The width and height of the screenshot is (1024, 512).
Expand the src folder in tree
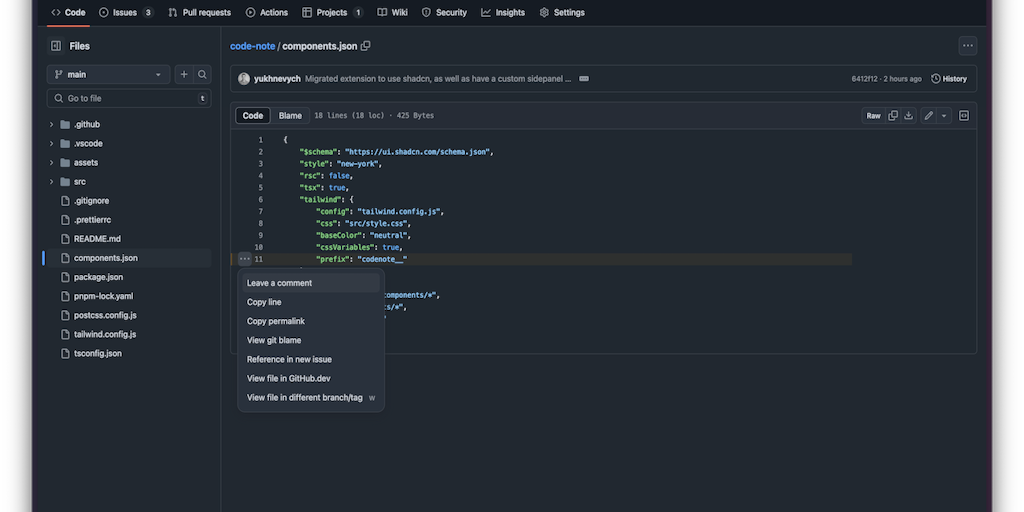coord(52,182)
